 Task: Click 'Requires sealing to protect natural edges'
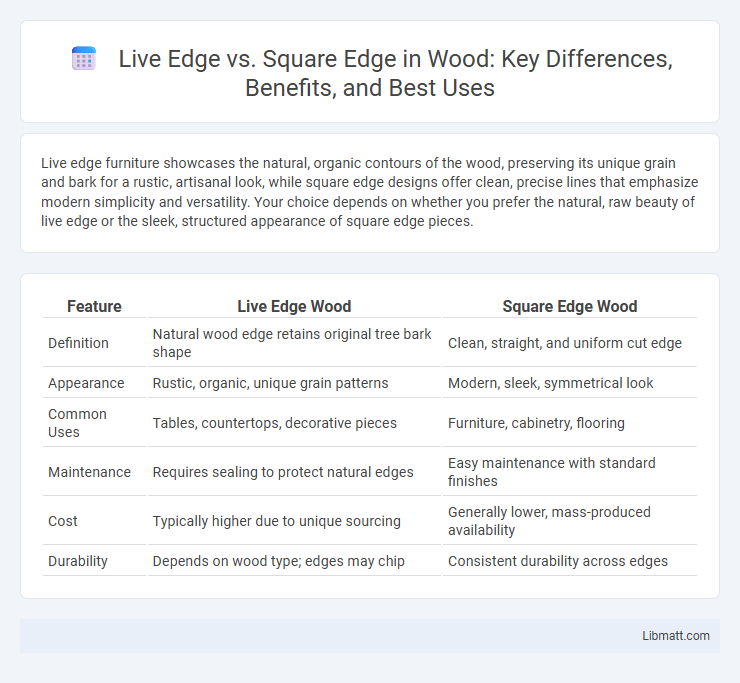tap(283, 472)
